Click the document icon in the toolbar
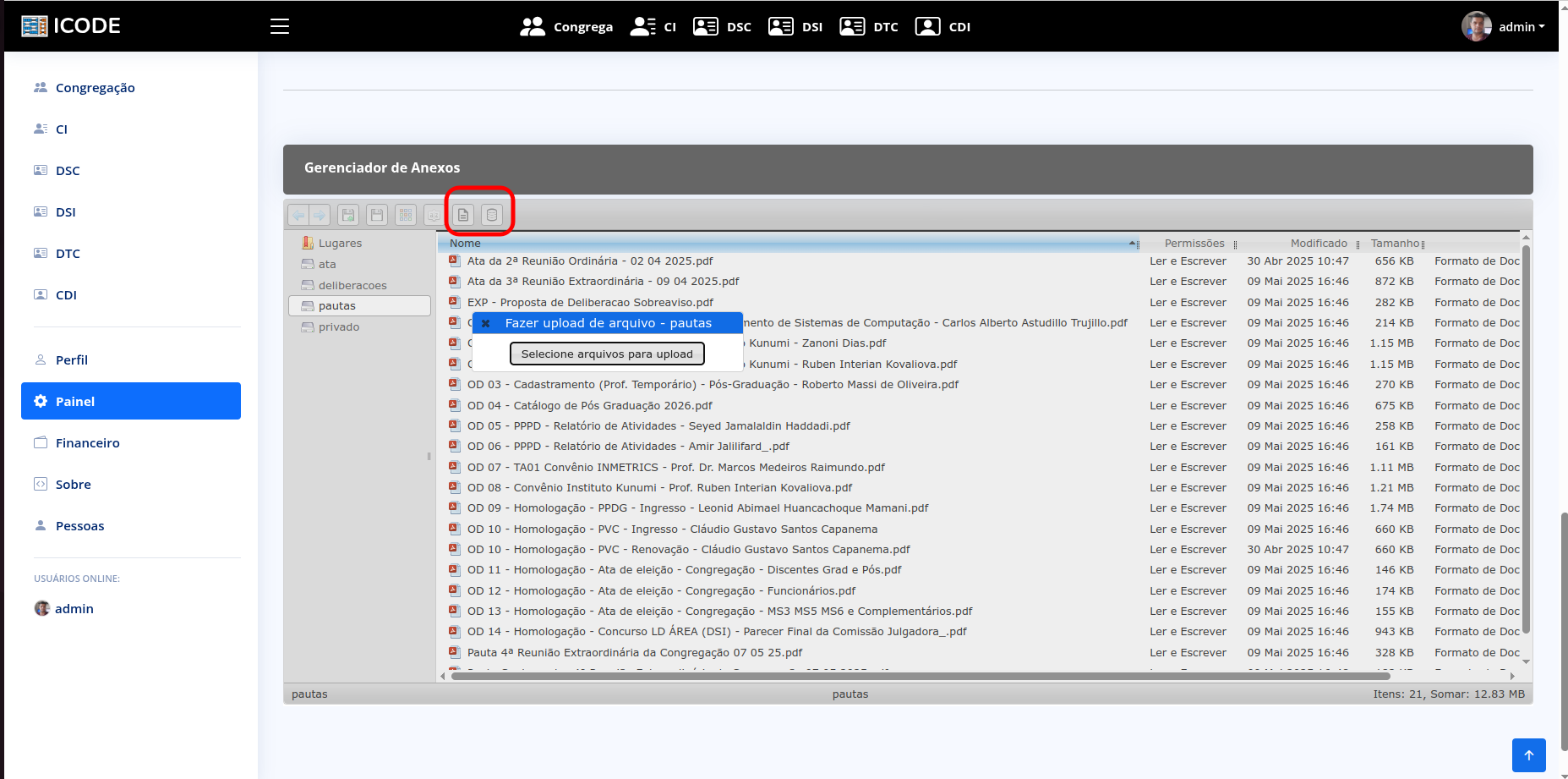1568x779 pixels. pyautogui.click(x=463, y=216)
